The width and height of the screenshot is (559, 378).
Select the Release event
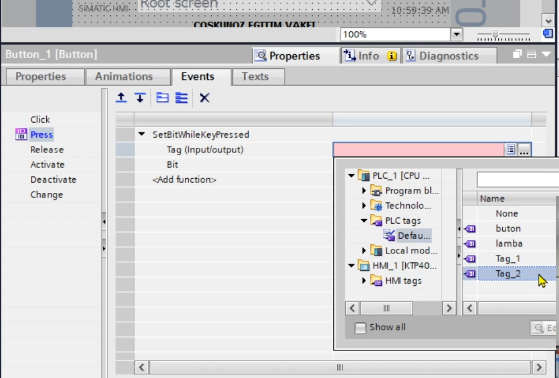(47, 149)
